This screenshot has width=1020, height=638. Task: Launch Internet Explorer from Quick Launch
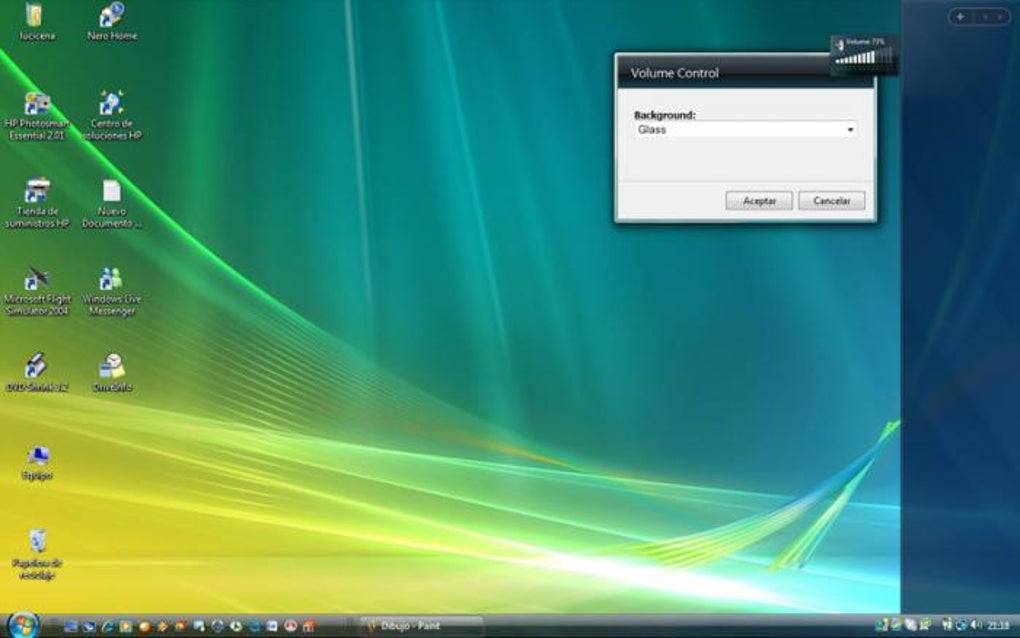point(108,626)
